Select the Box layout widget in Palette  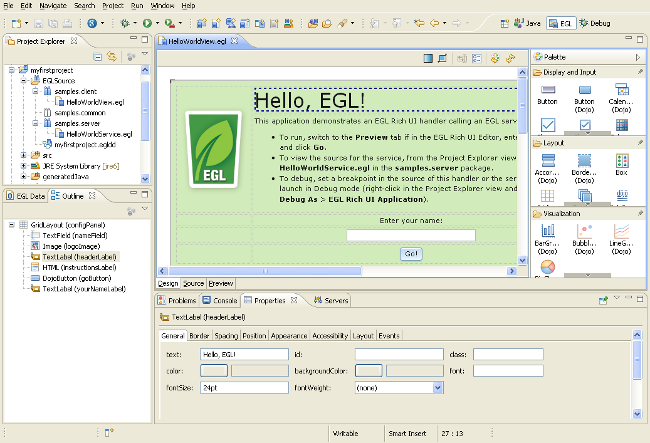point(622,165)
